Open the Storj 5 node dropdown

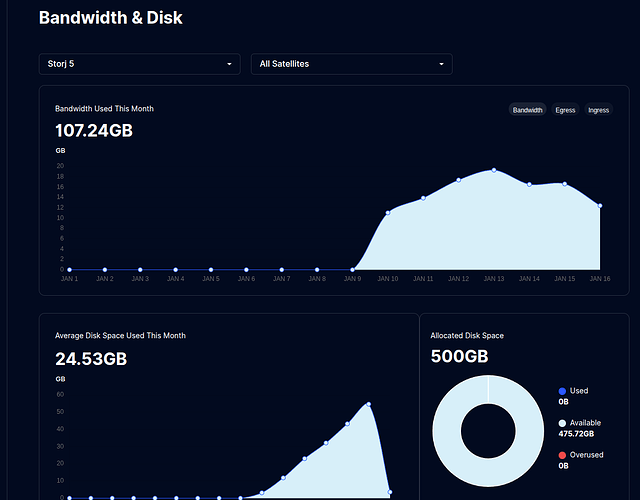139,64
